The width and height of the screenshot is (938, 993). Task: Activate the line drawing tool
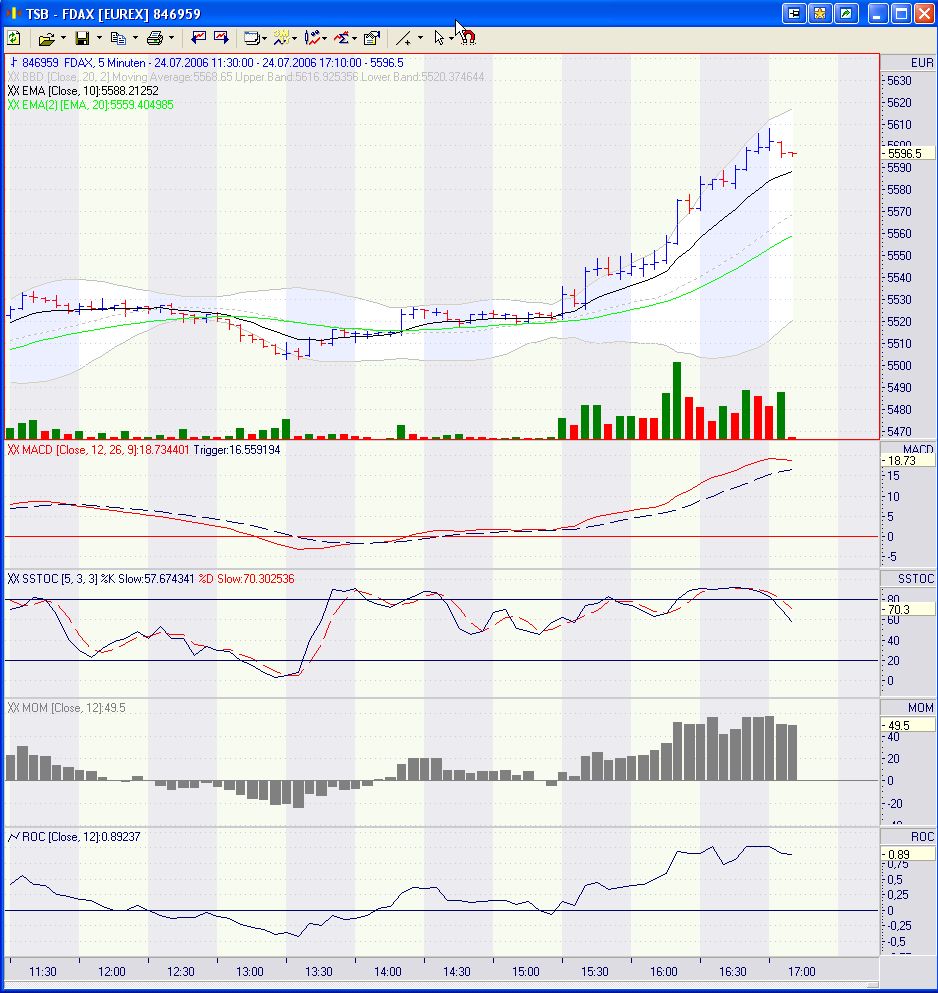(404, 37)
